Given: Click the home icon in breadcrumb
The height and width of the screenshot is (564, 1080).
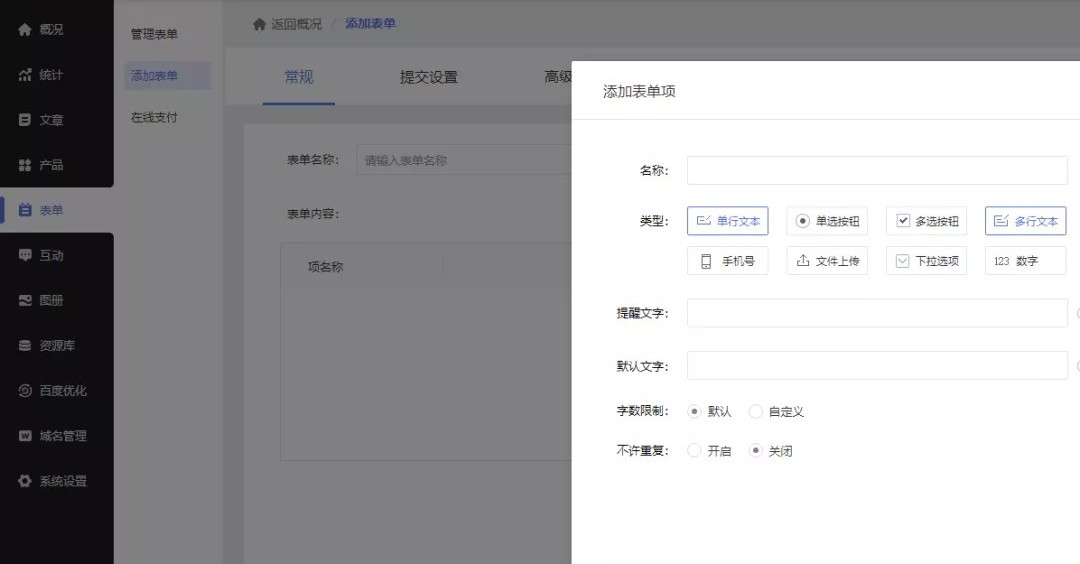Looking at the screenshot, I should click(259, 24).
